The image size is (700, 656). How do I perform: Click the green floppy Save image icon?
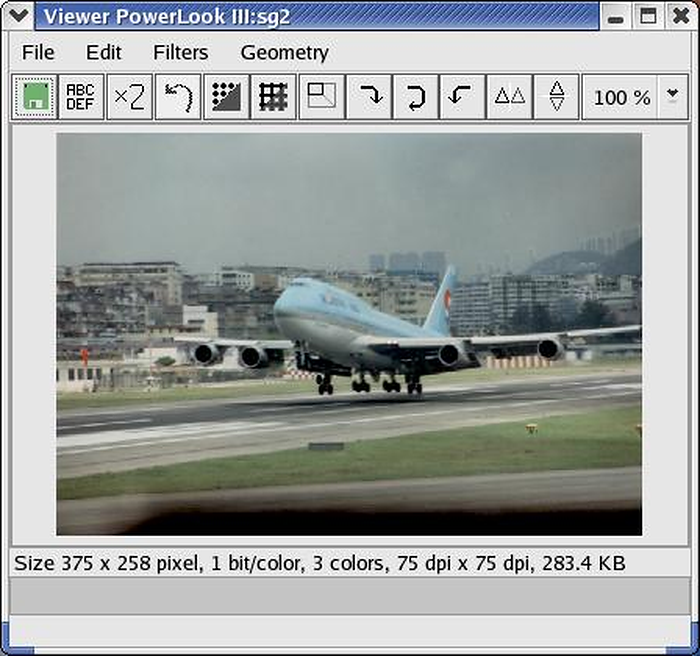[35, 97]
